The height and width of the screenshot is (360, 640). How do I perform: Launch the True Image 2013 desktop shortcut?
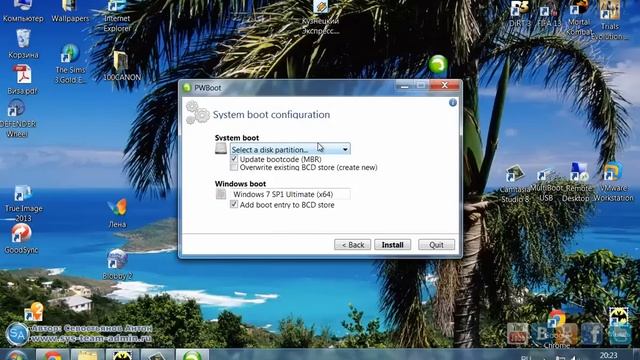23,203
